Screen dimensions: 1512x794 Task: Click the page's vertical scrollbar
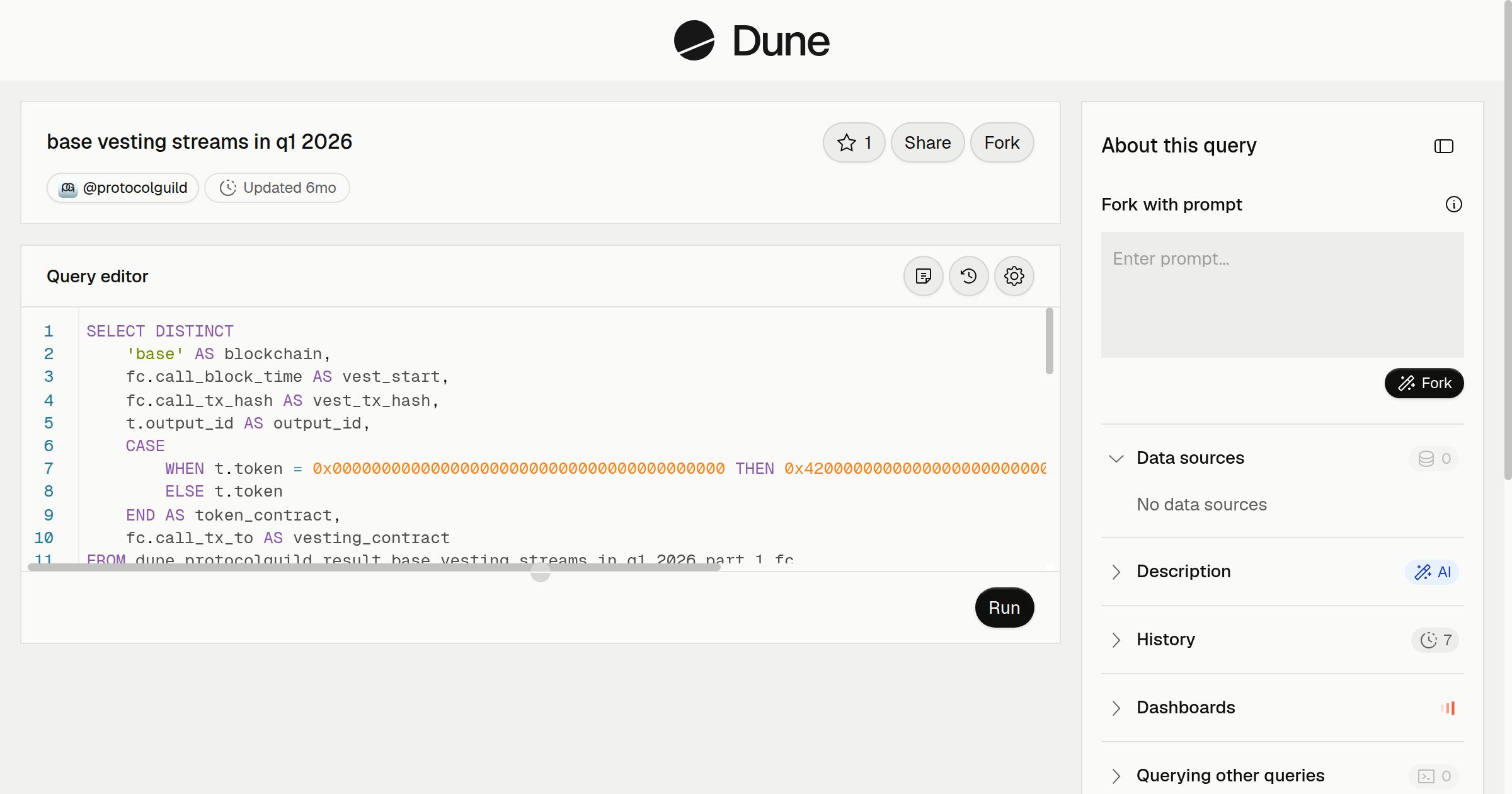click(x=1508, y=239)
